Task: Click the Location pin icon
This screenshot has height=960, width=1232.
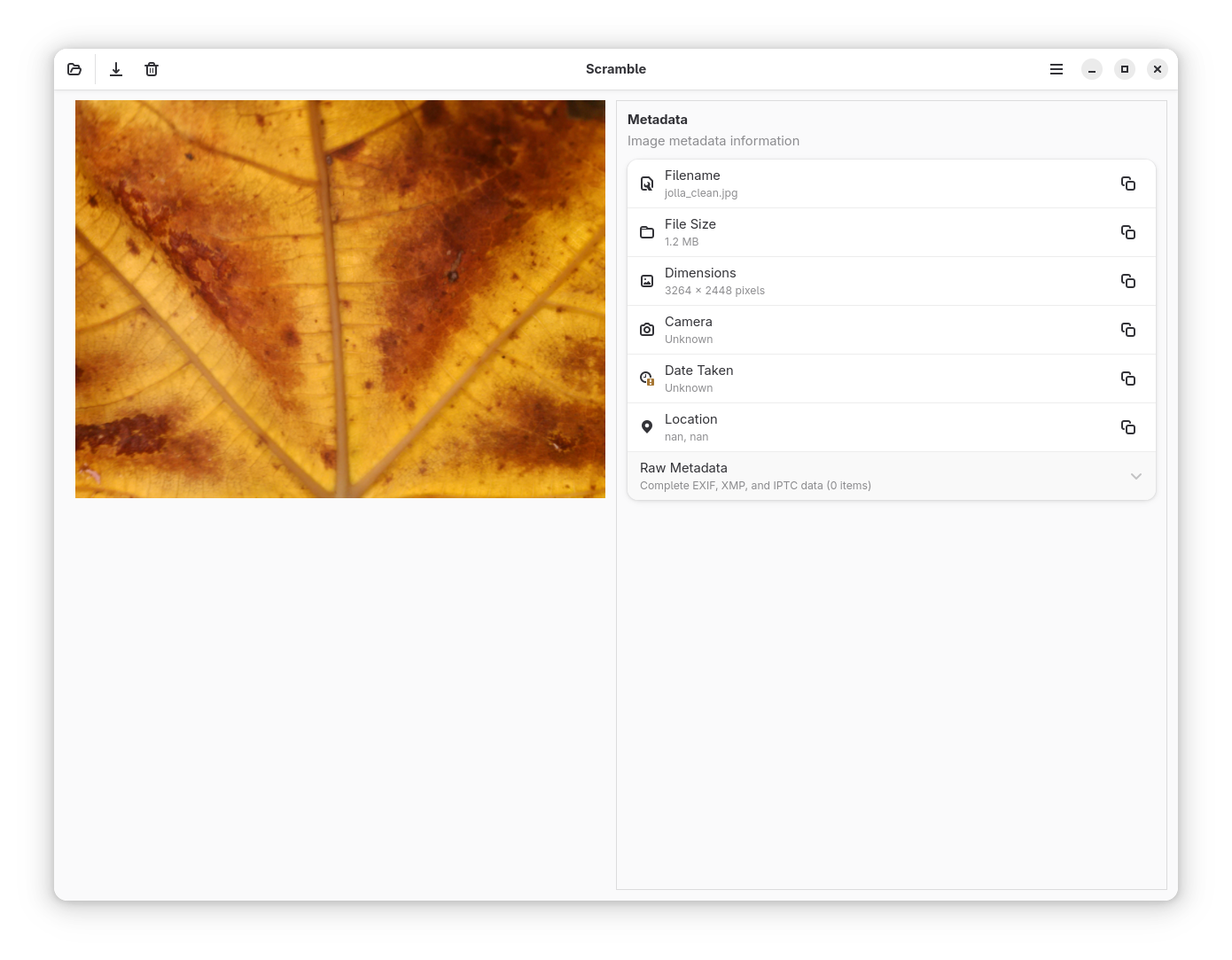Action: [x=647, y=427]
